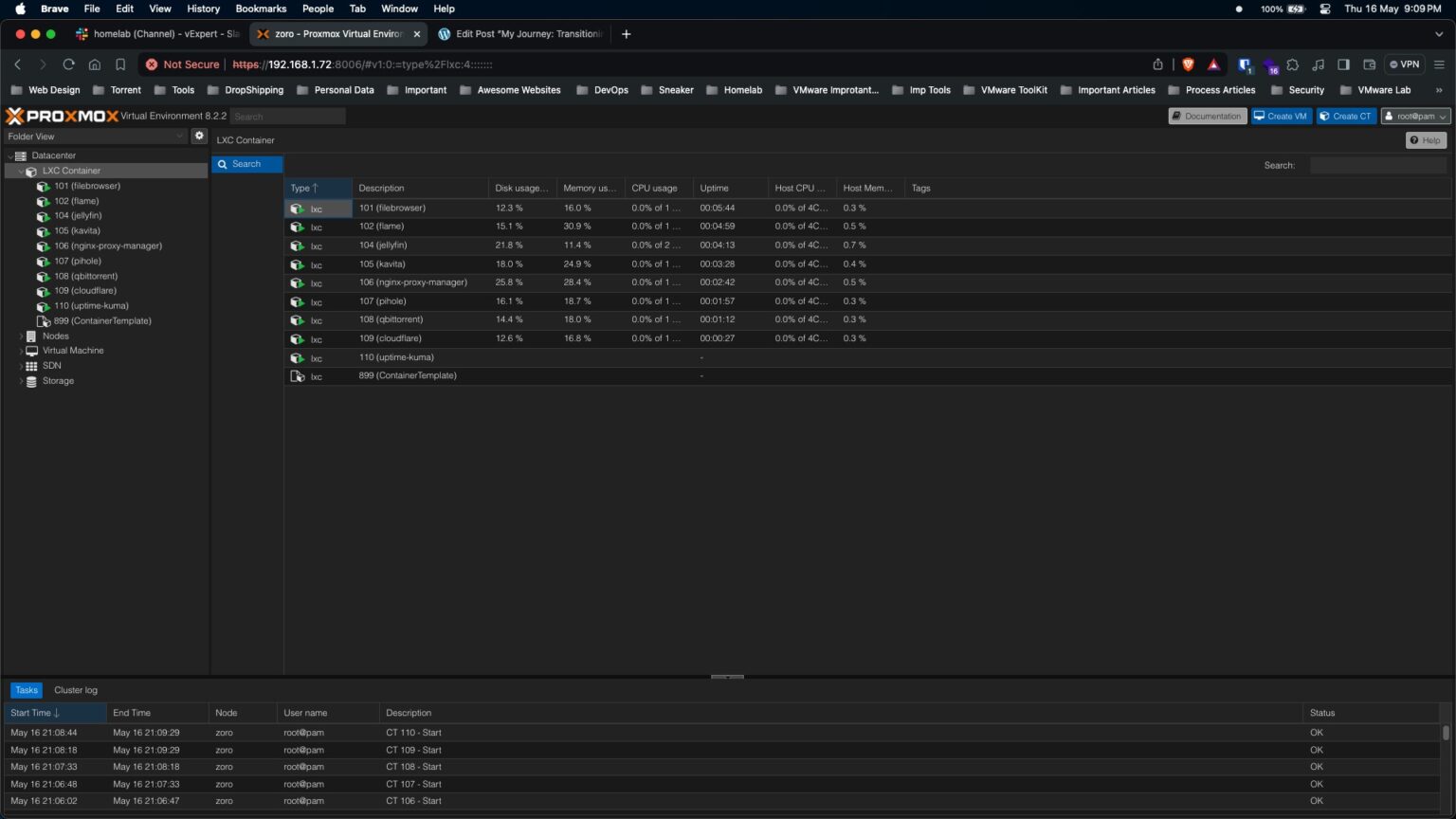Expand the Nodes tree item
Screen dimensions: 1456x819
(x=21, y=337)
